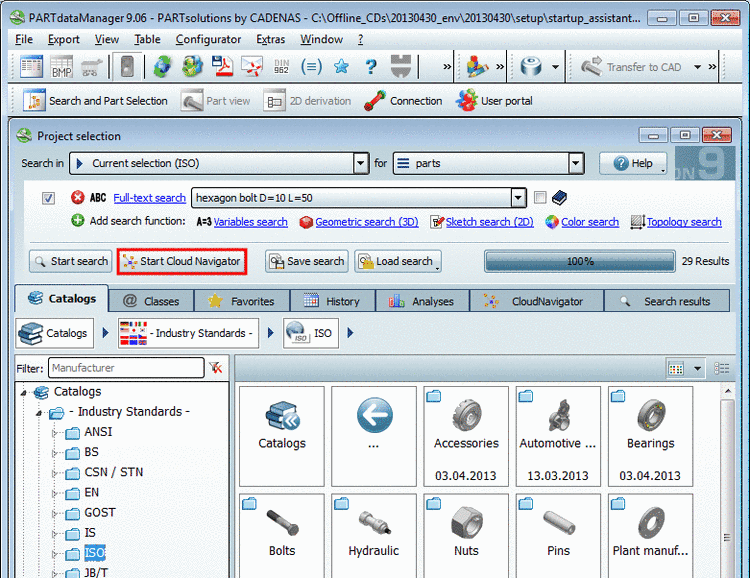Click the Start search button
Viewport: 750px width, 578px height.
click(x=70, y=261)
